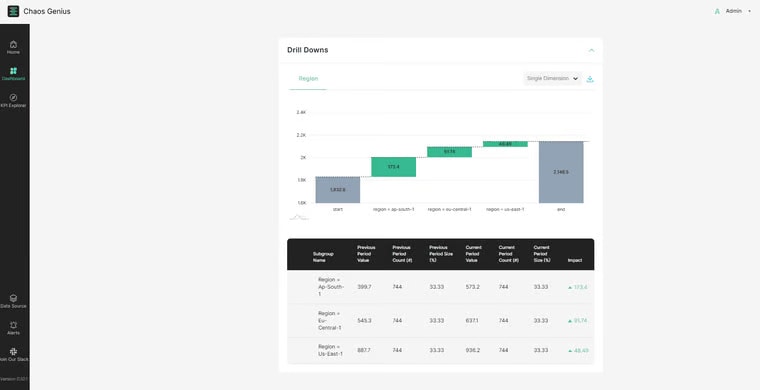Click the region = us-east-1 axis label
Screen dimensions: 760x390
pos(505,209)
